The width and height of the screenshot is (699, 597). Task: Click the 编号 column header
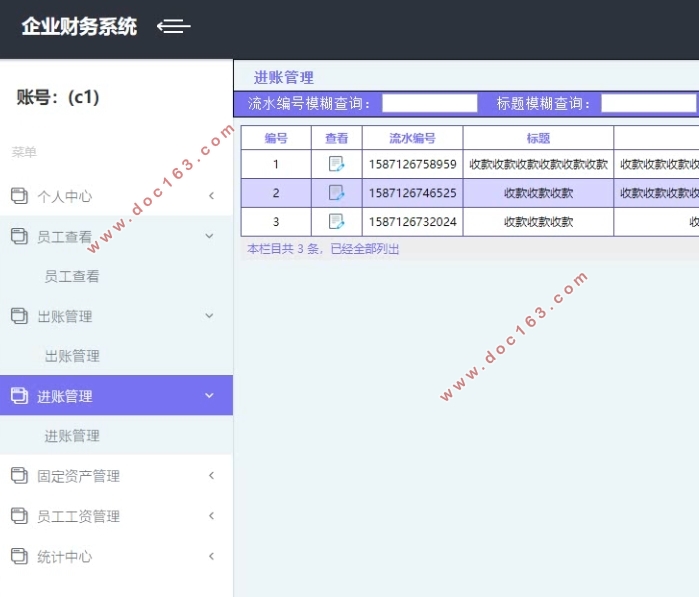coord(276,138)
